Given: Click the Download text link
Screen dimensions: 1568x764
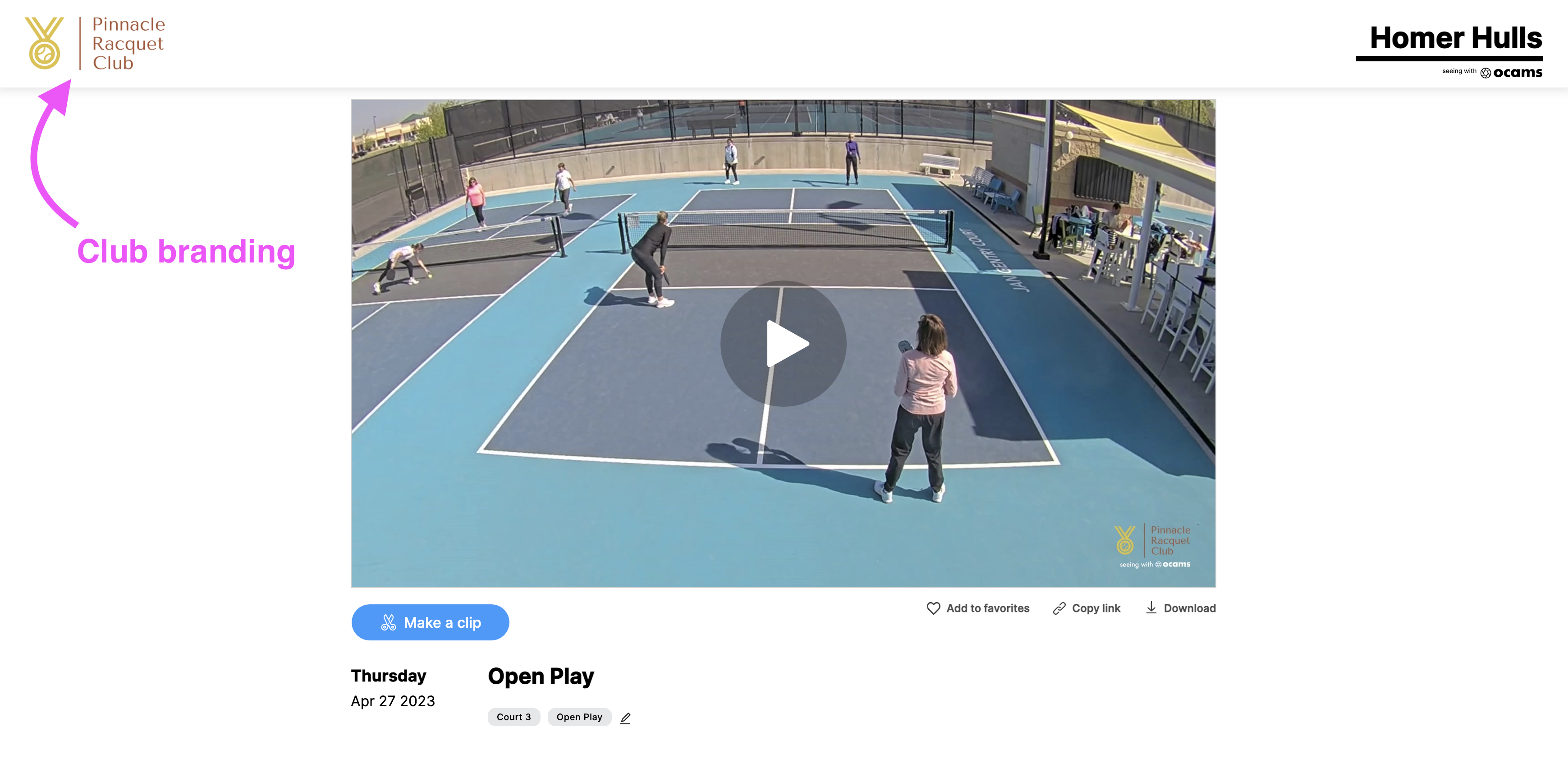Looking at the screenshot, I should click(1189, 608).
